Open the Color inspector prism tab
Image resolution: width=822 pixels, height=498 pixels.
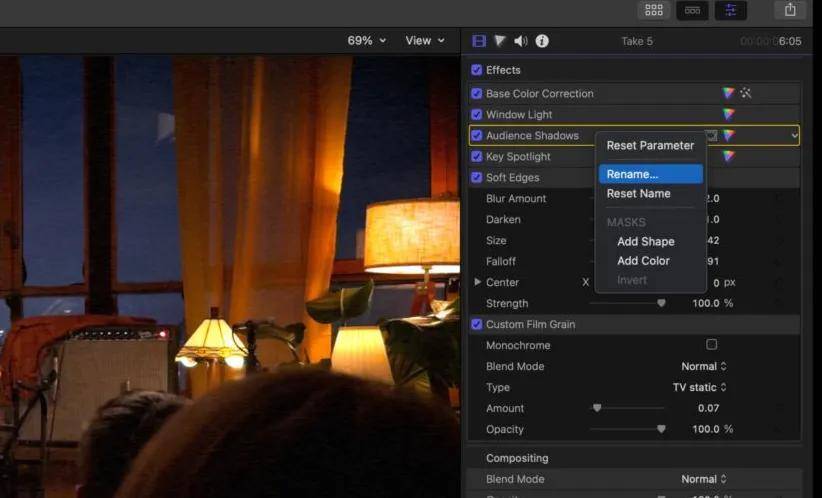click(500, 41)
